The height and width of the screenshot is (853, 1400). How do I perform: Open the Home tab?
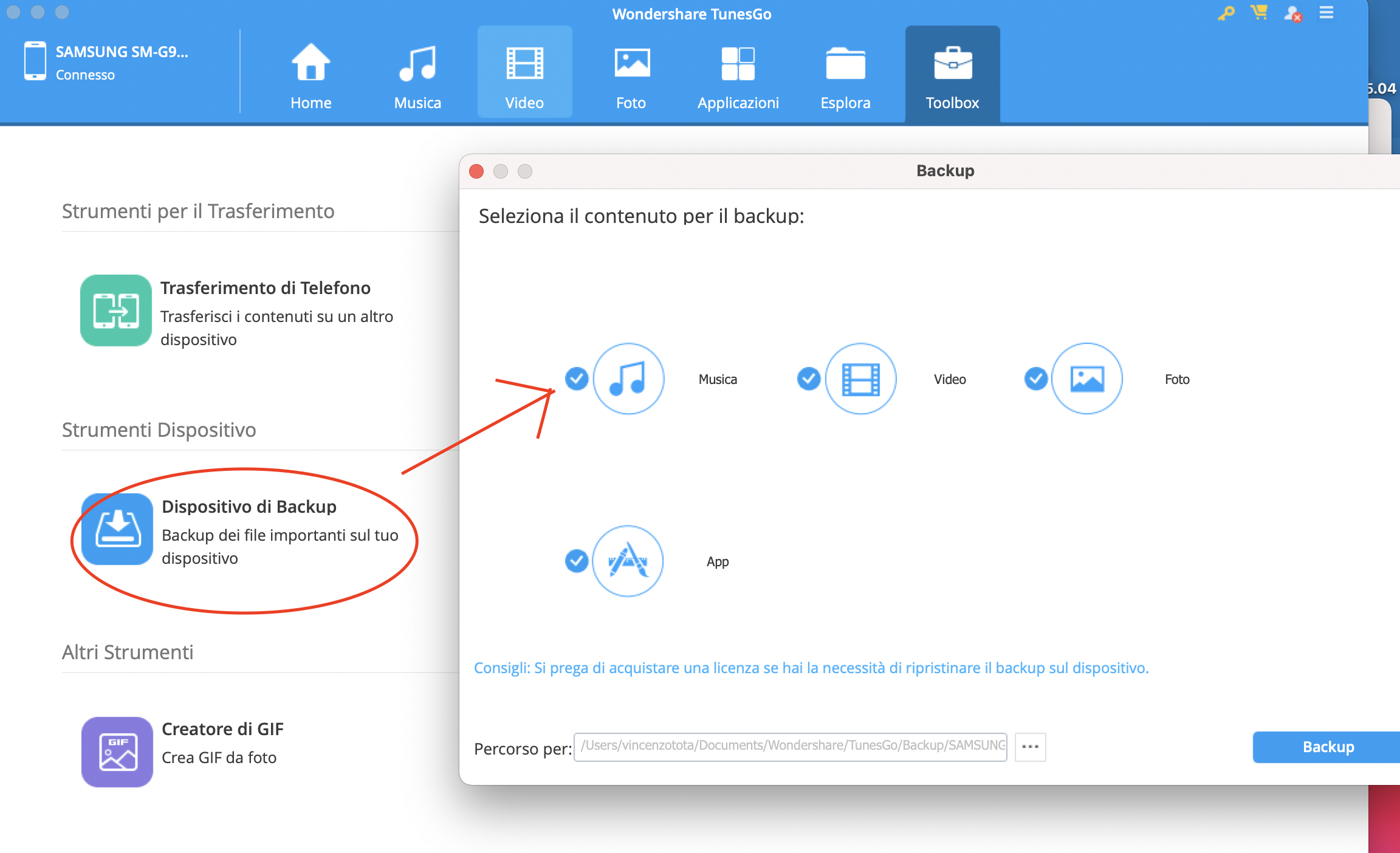[x=311, y=76]
